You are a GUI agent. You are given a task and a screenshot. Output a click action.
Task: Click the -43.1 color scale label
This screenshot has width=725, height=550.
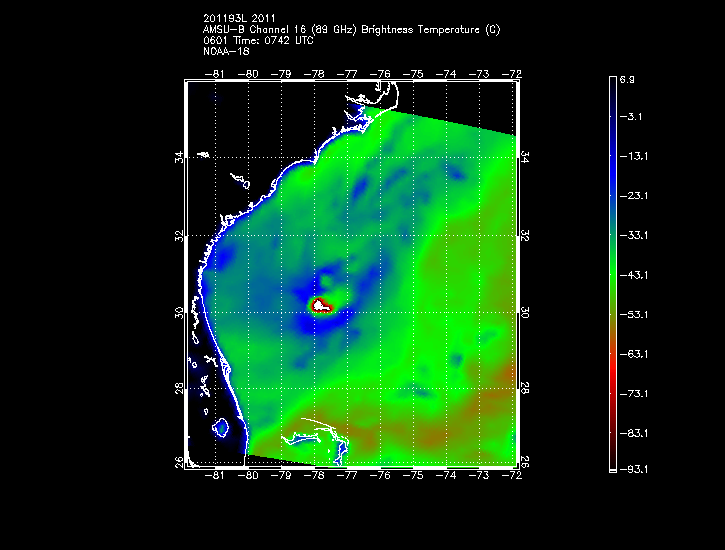point(633,275)
